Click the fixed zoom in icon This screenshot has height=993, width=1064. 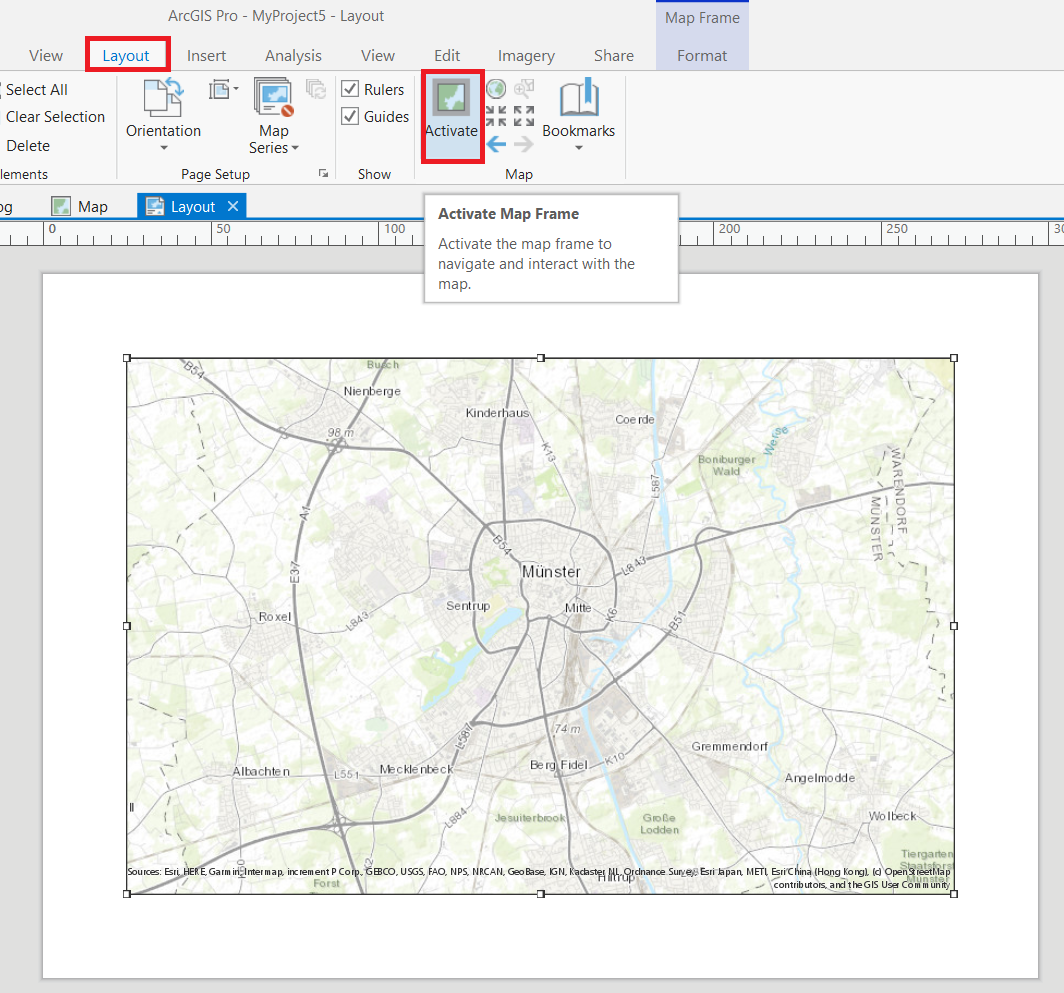coord(496,116)
